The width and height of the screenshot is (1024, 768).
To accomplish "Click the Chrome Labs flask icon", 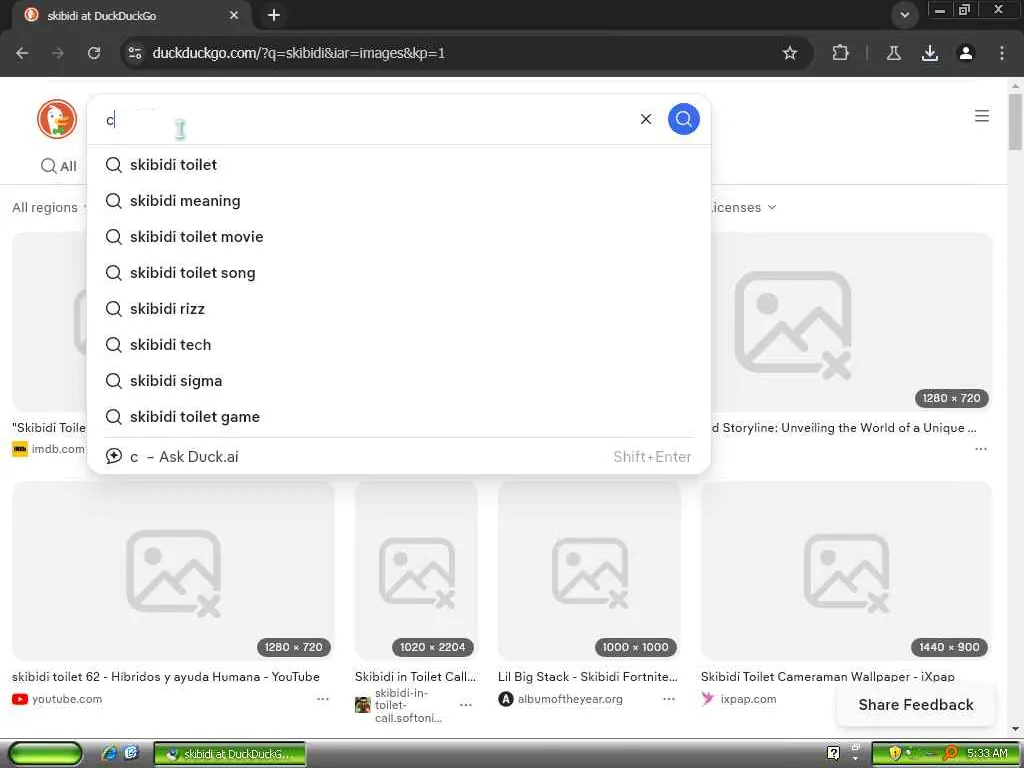I will pyautogui.click(x=893, y=53).
